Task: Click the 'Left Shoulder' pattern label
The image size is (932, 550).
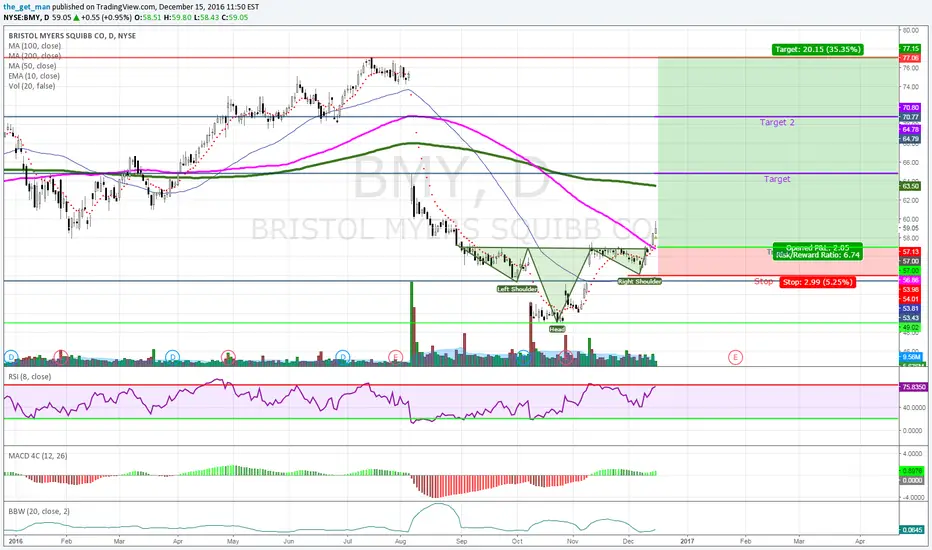Action: 517,289
